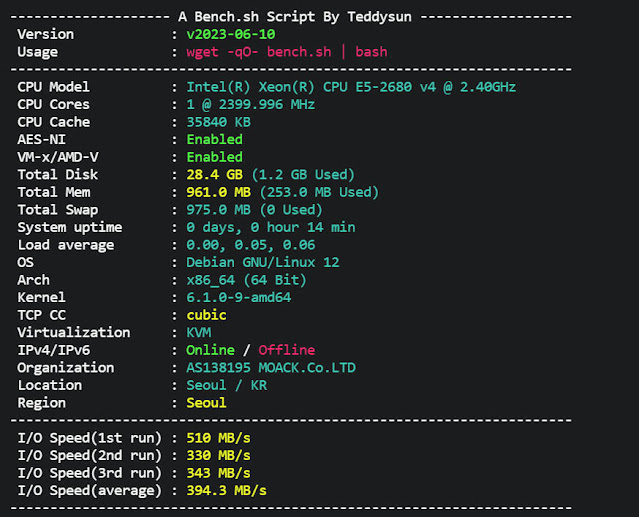639x517 pixels.
Task: Click the Region value Seoul
Action: click(206, 403)
